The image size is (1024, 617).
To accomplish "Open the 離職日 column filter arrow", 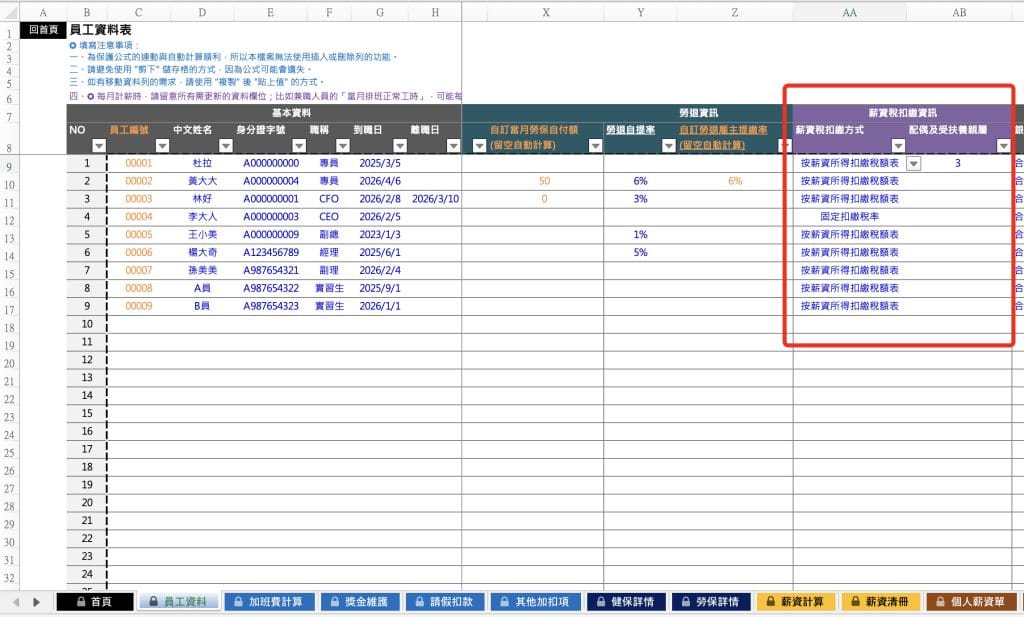I will click(x=453, y=146).
